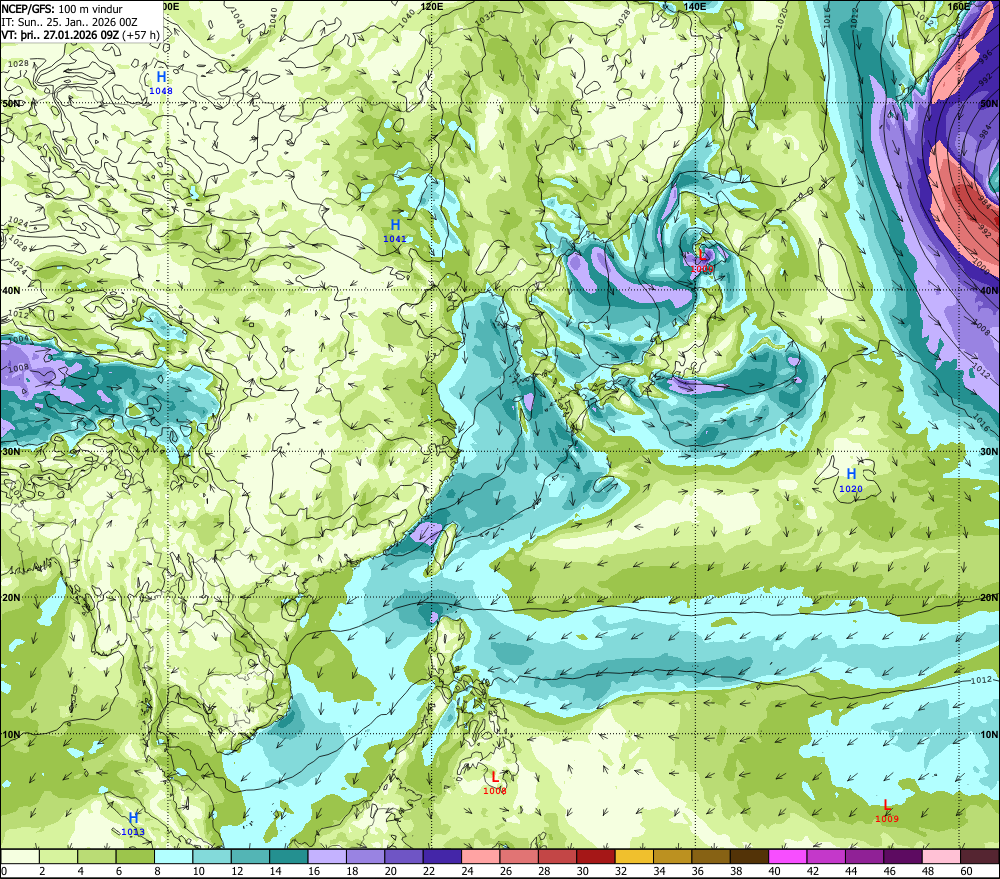The height and width of the screenshot is (879, 1000).
Task: Select the 1008 low pressure value
Action: pos(495,791)
